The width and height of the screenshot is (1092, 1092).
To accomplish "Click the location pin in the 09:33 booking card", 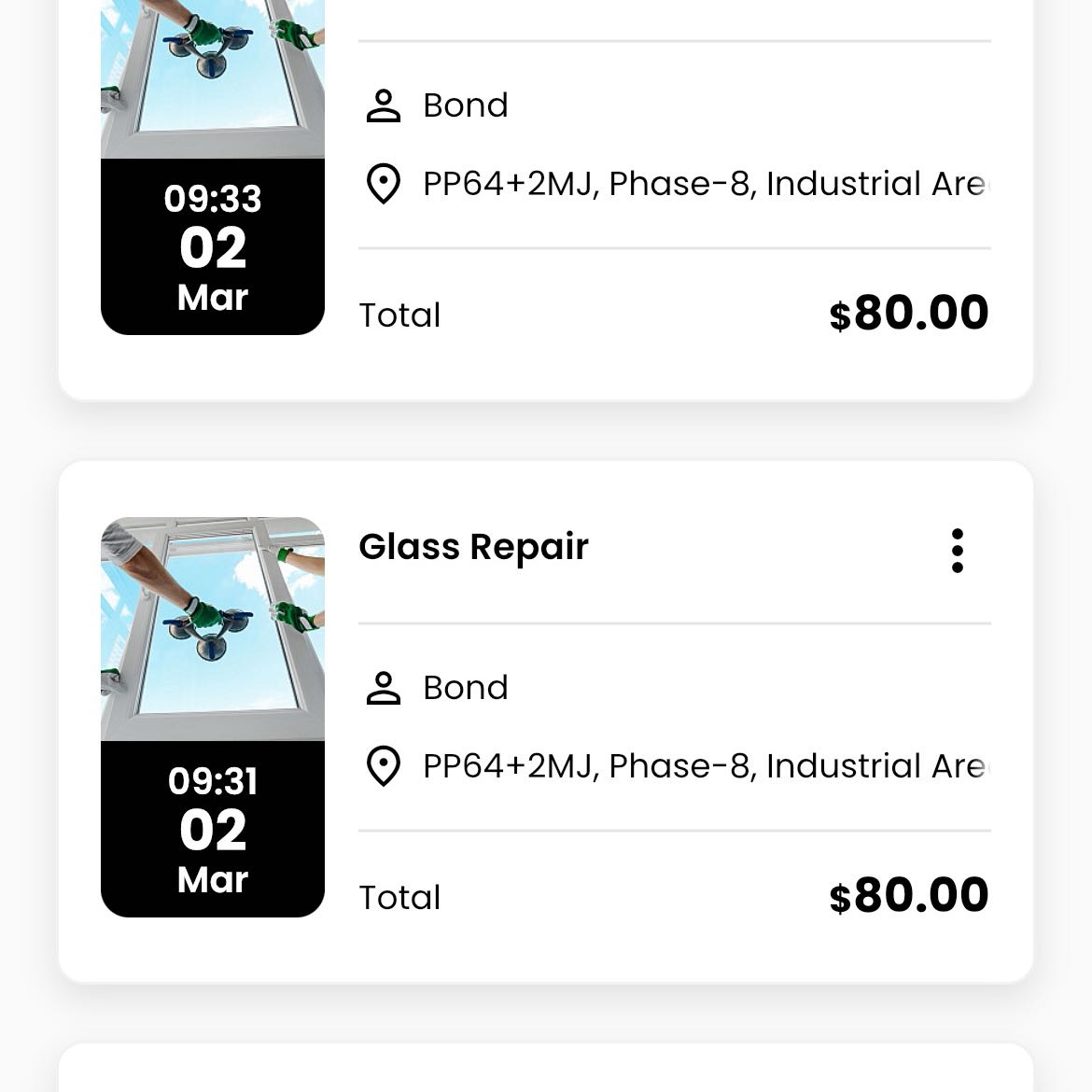I will 383,184.
